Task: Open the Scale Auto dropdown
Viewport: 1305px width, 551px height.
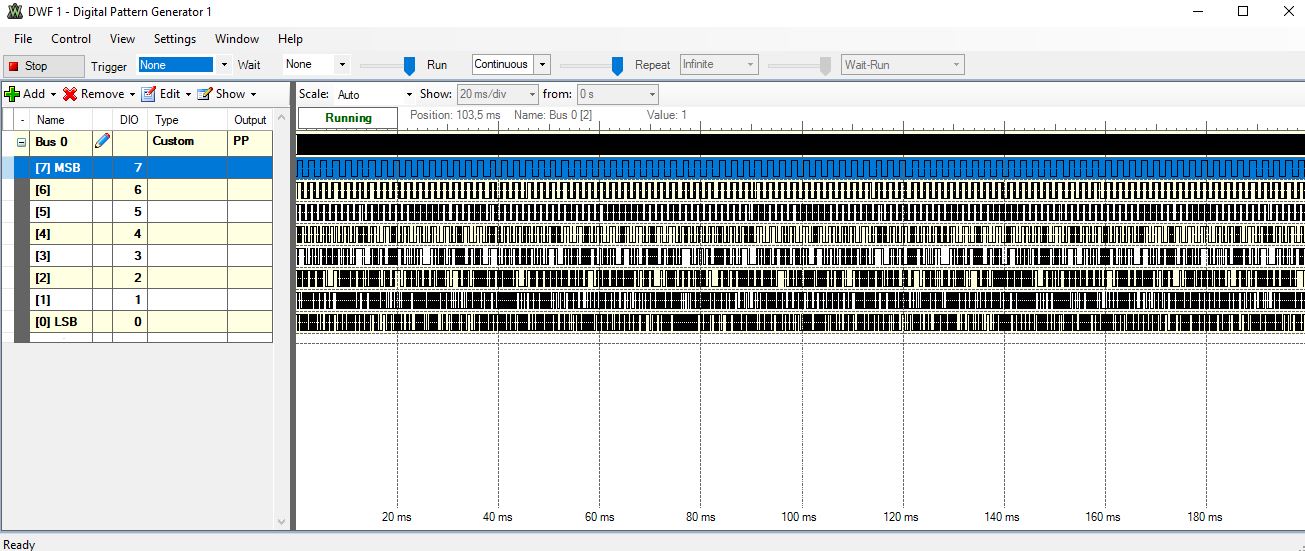Action: coord(408,95)
